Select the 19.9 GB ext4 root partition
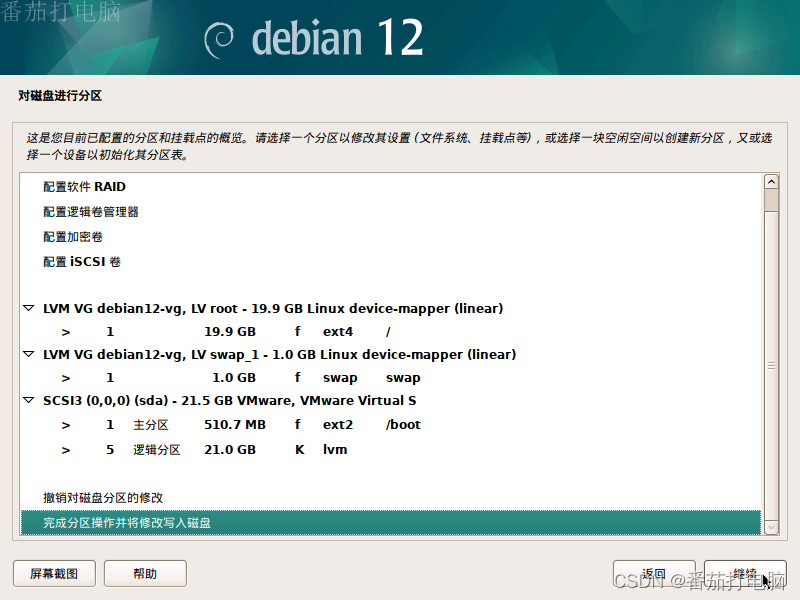The image size is (800, 600). coord(391,332)
